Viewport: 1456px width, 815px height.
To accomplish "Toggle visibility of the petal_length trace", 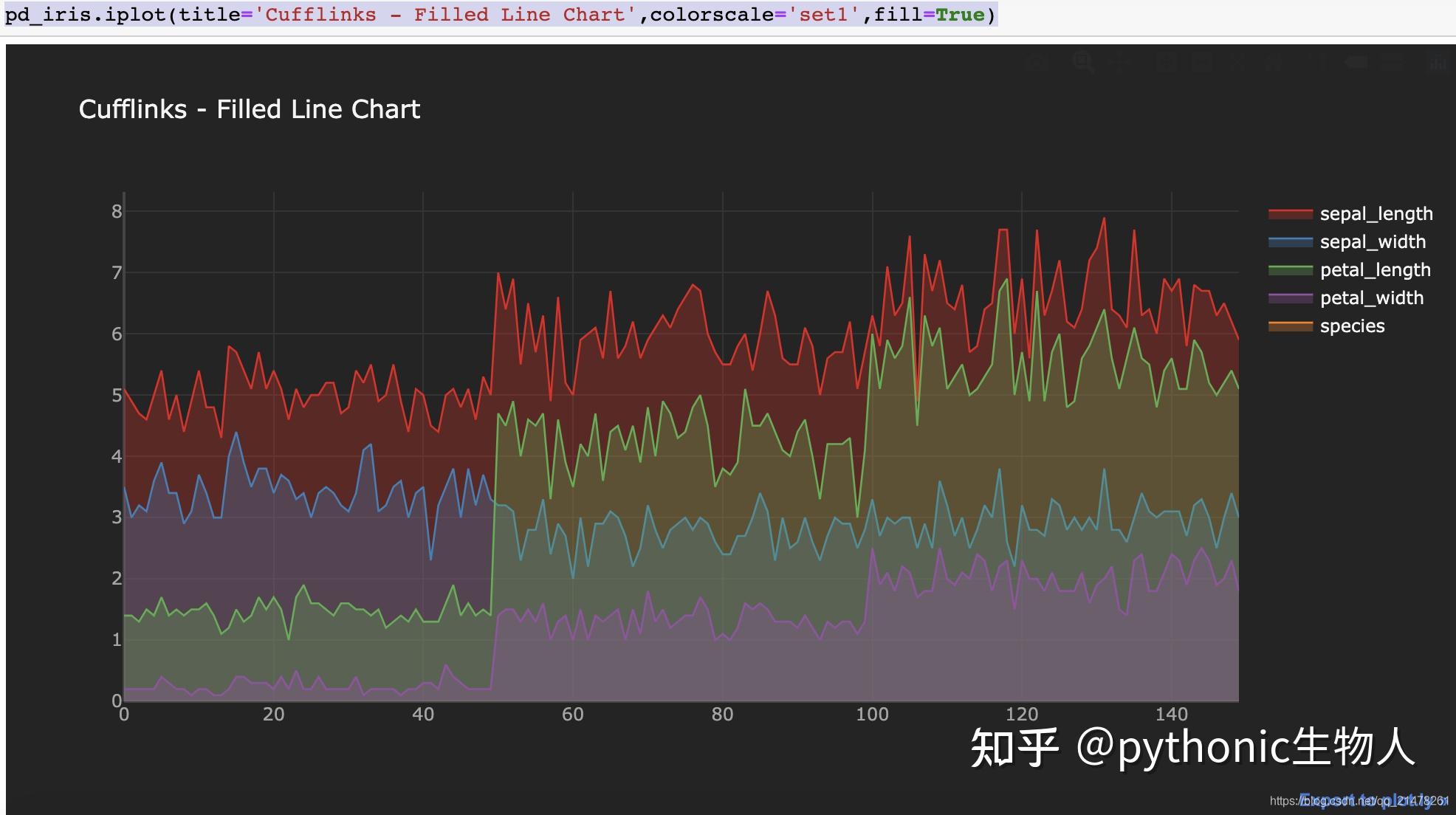I will (1376, 269).
